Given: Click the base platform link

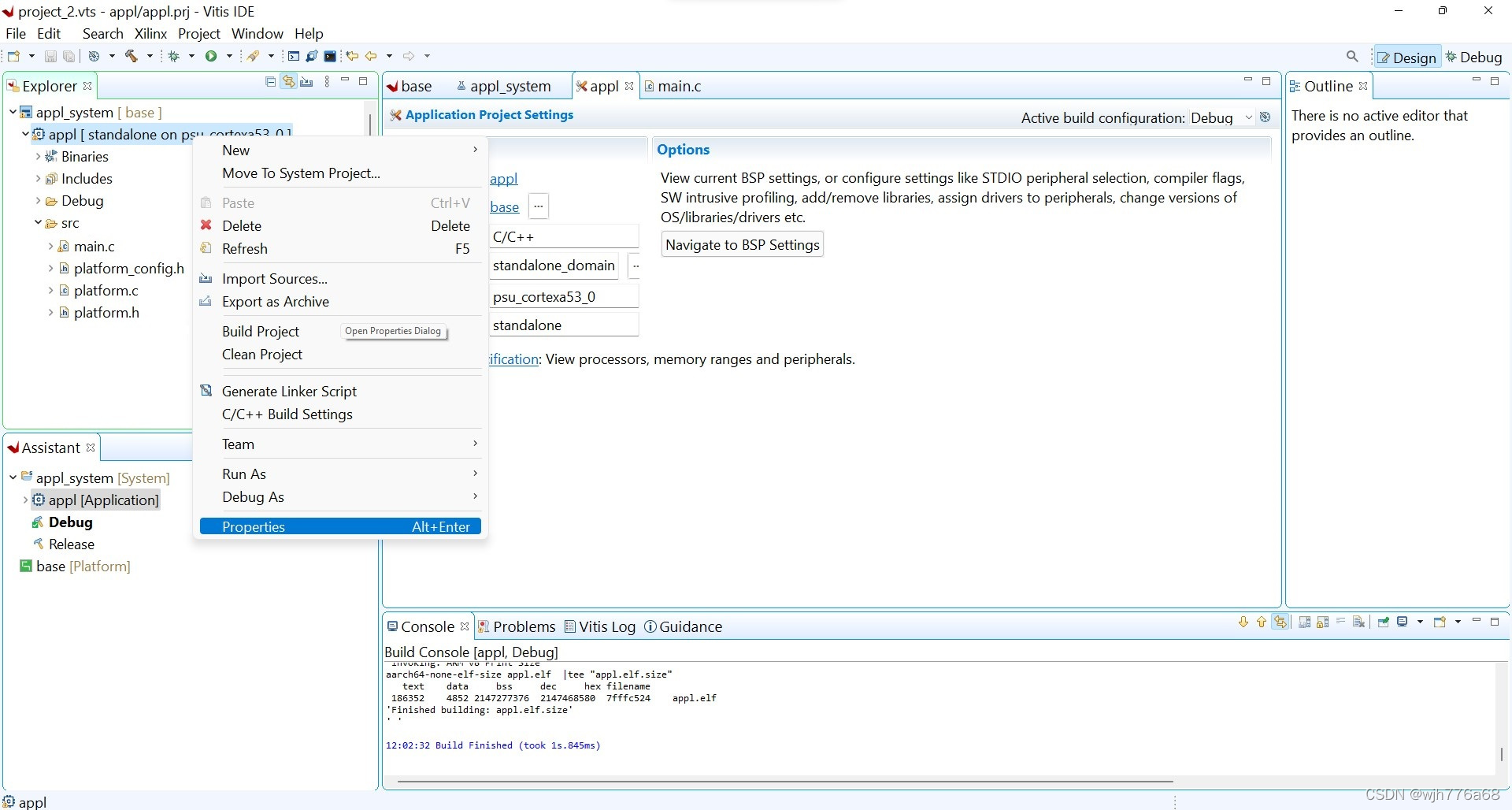Looking at the screenshot, I should coord(505,207).
